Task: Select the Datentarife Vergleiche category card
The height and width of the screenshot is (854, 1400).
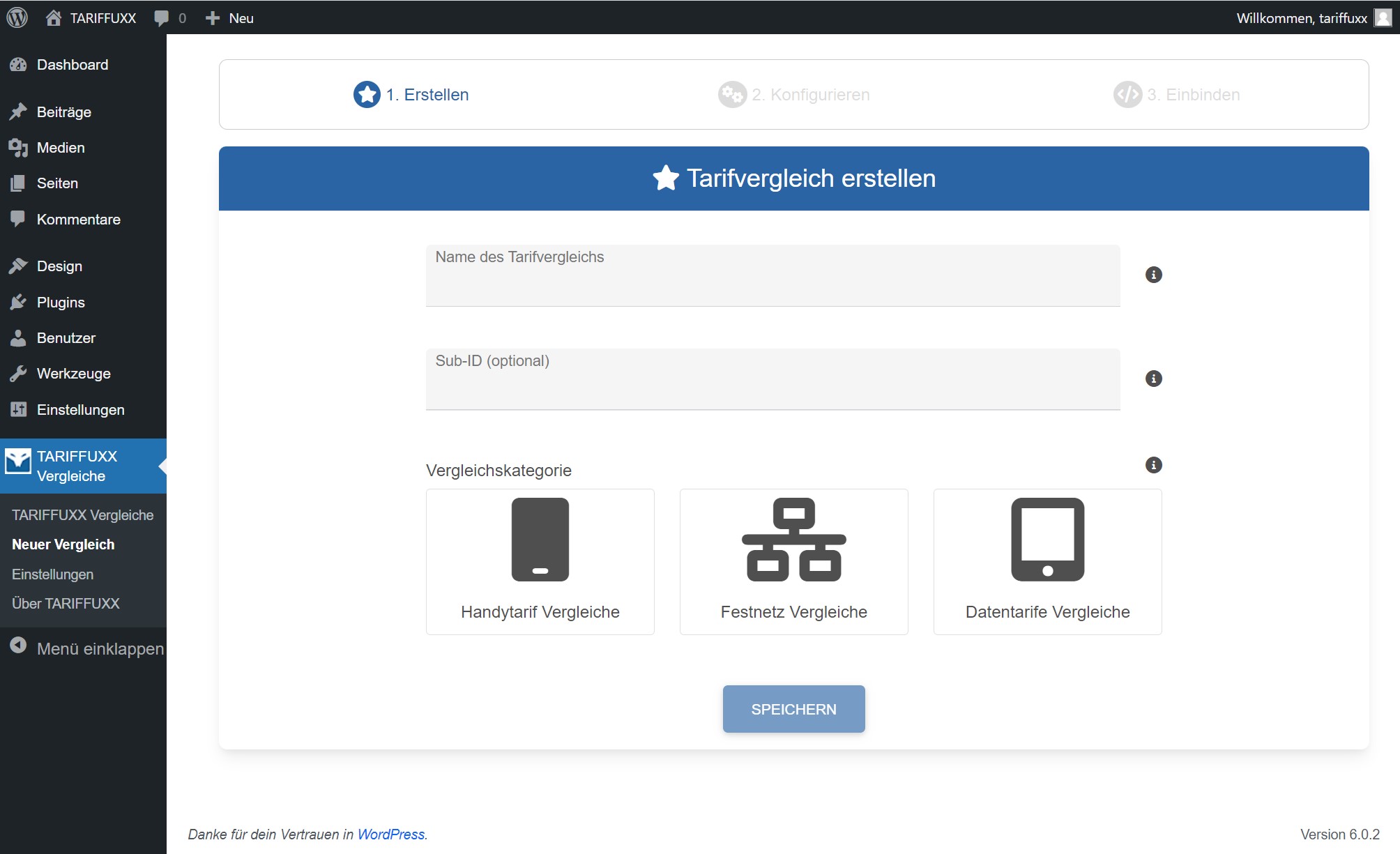Action: point(1048,562)
